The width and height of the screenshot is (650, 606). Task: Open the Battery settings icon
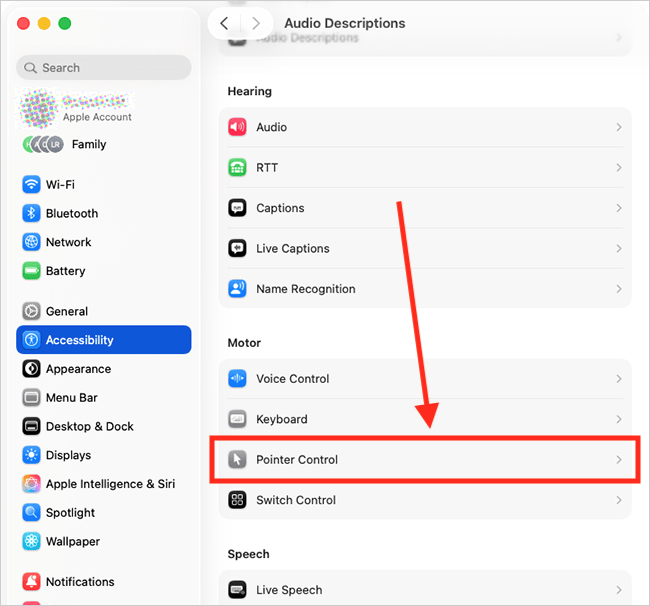click(31, 271)
